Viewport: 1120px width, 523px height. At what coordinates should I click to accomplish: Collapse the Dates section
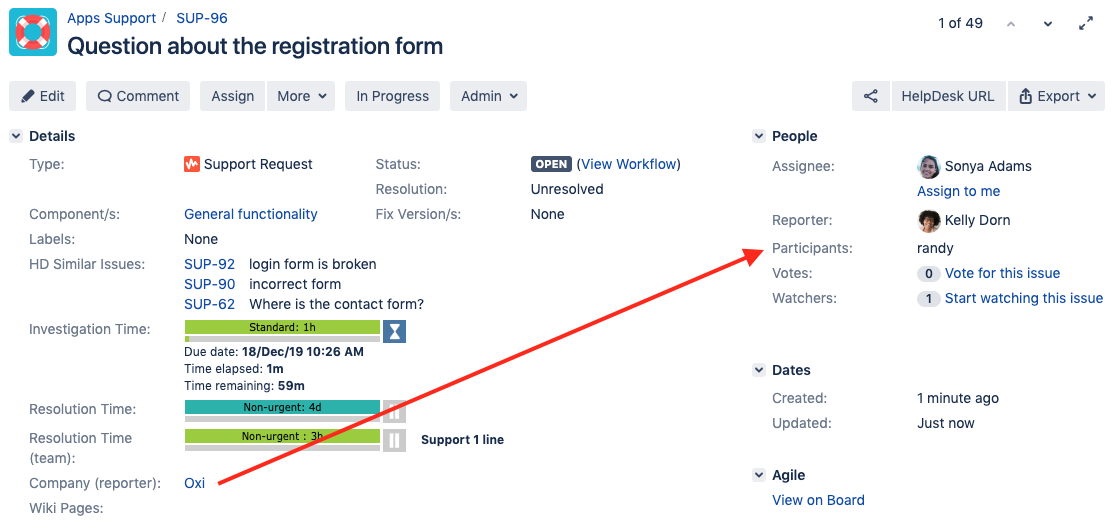[x=759, y=370]
